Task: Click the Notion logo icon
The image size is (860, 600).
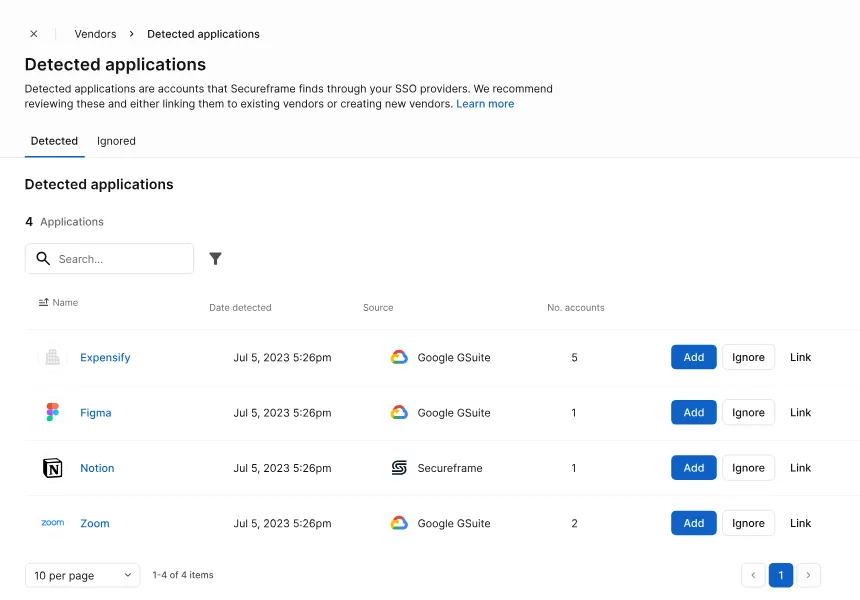Action: pyautogui.click(x=53, y=468)
